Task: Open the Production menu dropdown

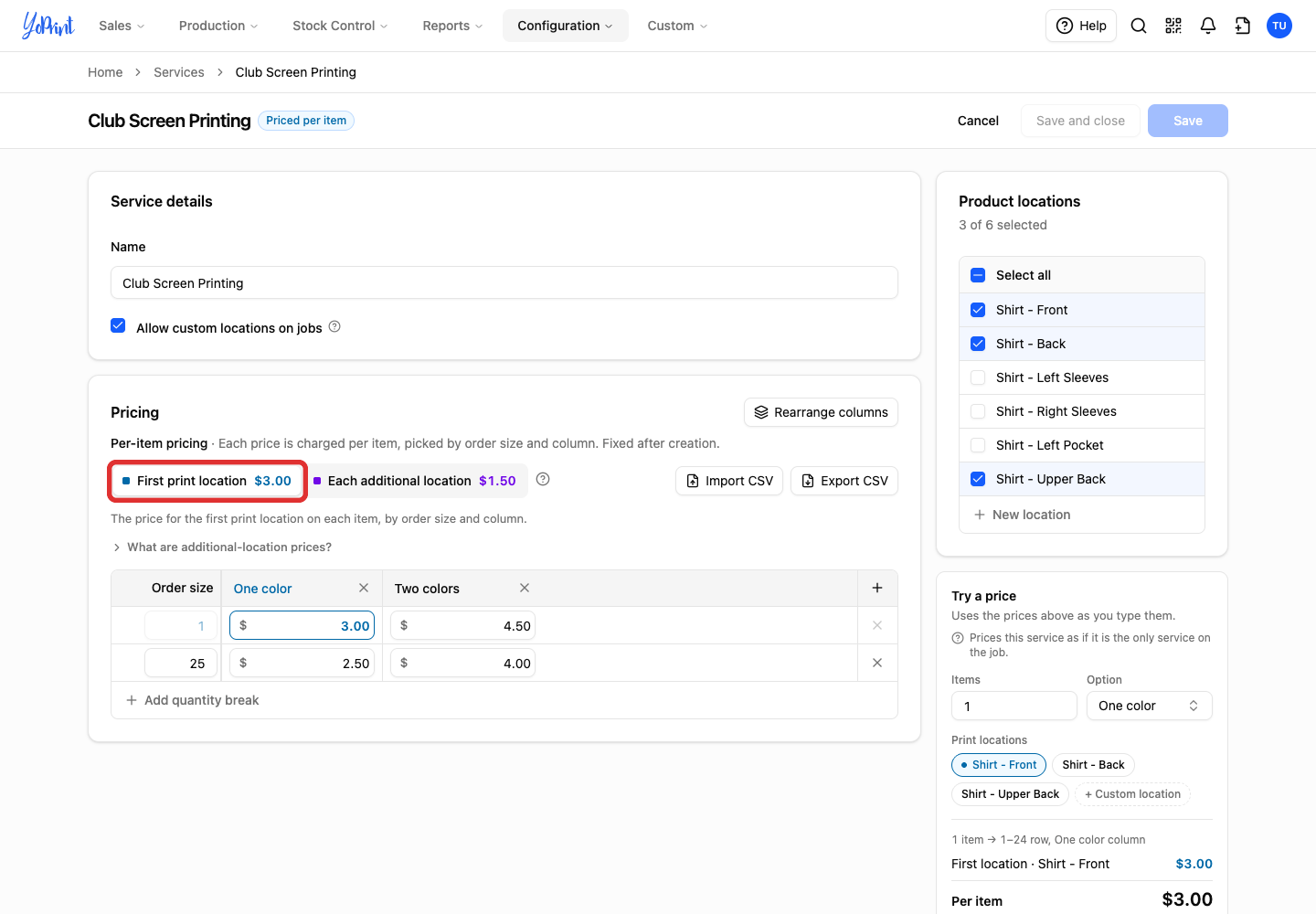Action: (x=218, y=26)
